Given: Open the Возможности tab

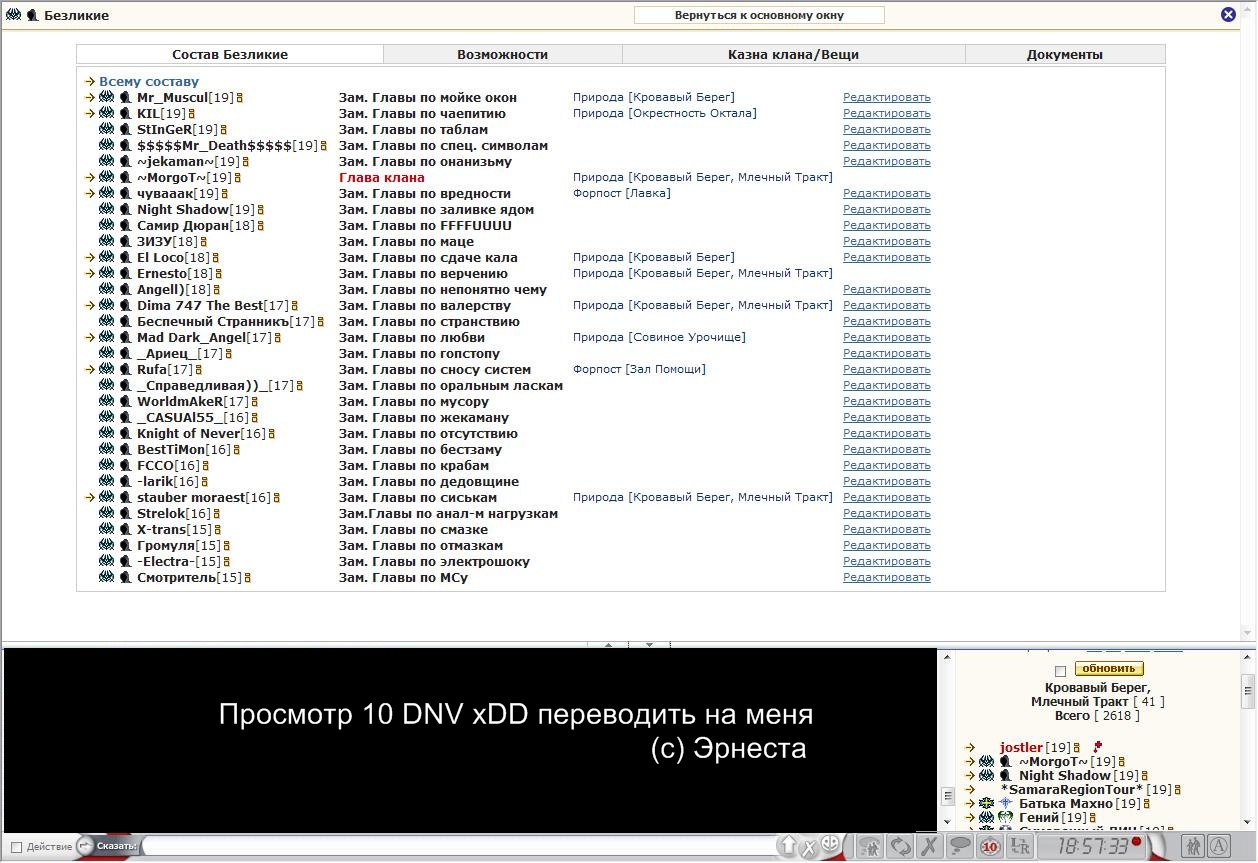Looking at the screenshot, I should tap(502, 54).
